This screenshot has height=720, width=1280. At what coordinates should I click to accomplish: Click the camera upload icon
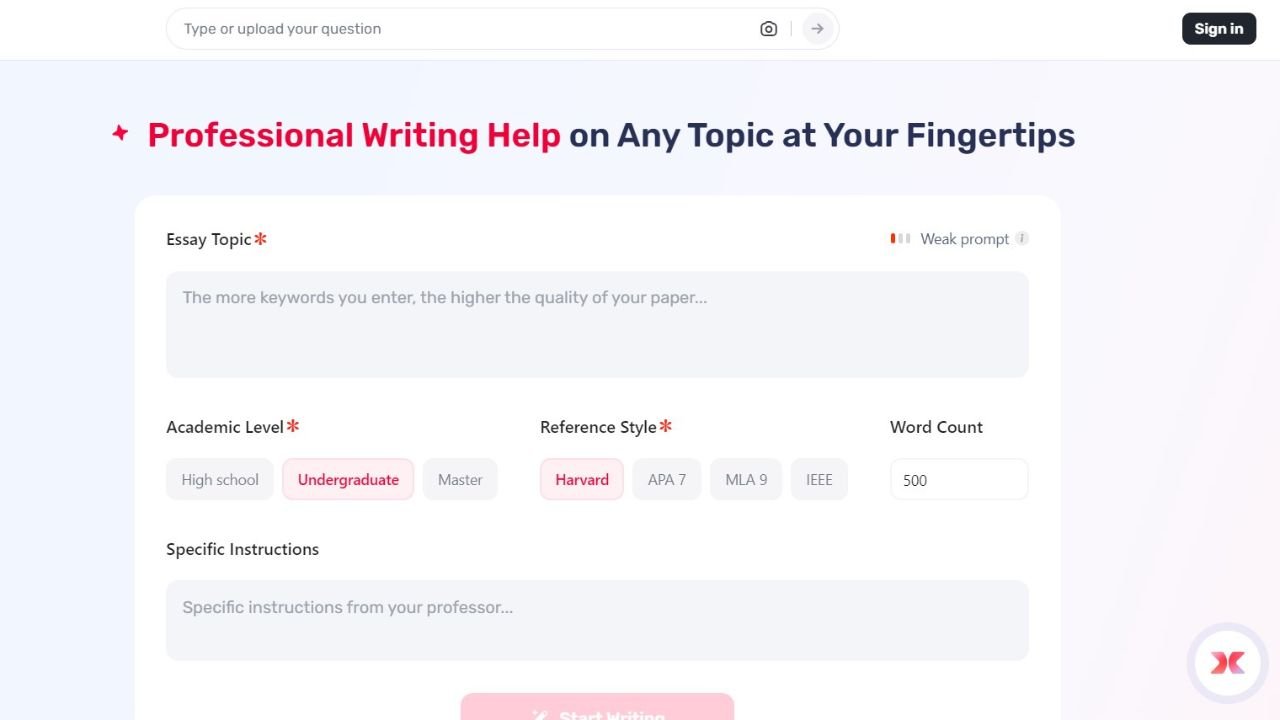768,28
